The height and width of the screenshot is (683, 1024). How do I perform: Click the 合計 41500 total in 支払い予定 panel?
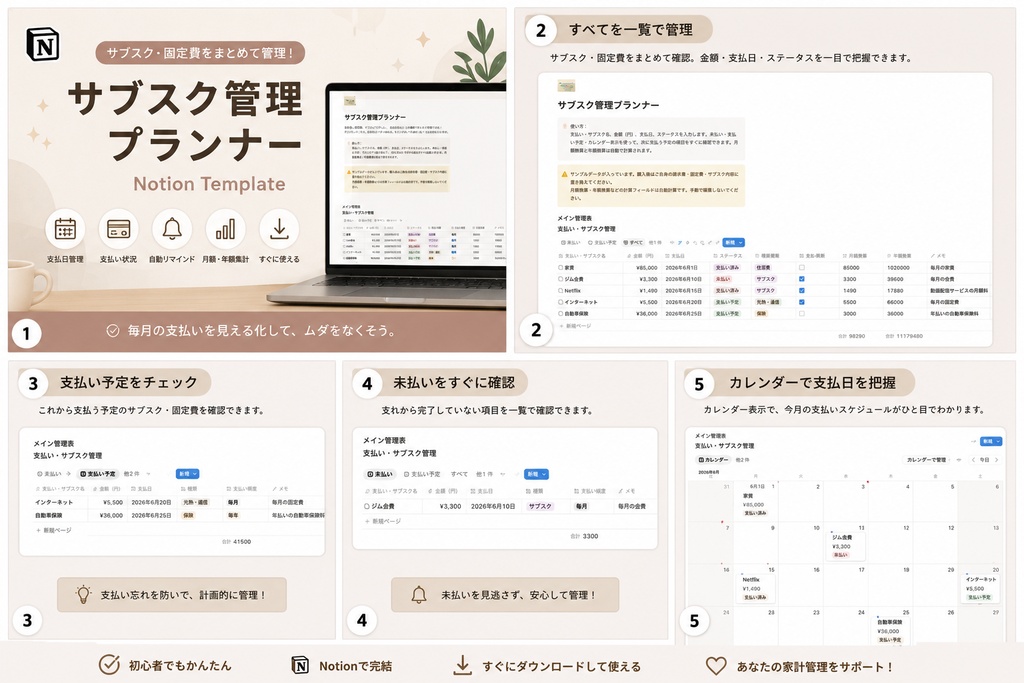236,541
